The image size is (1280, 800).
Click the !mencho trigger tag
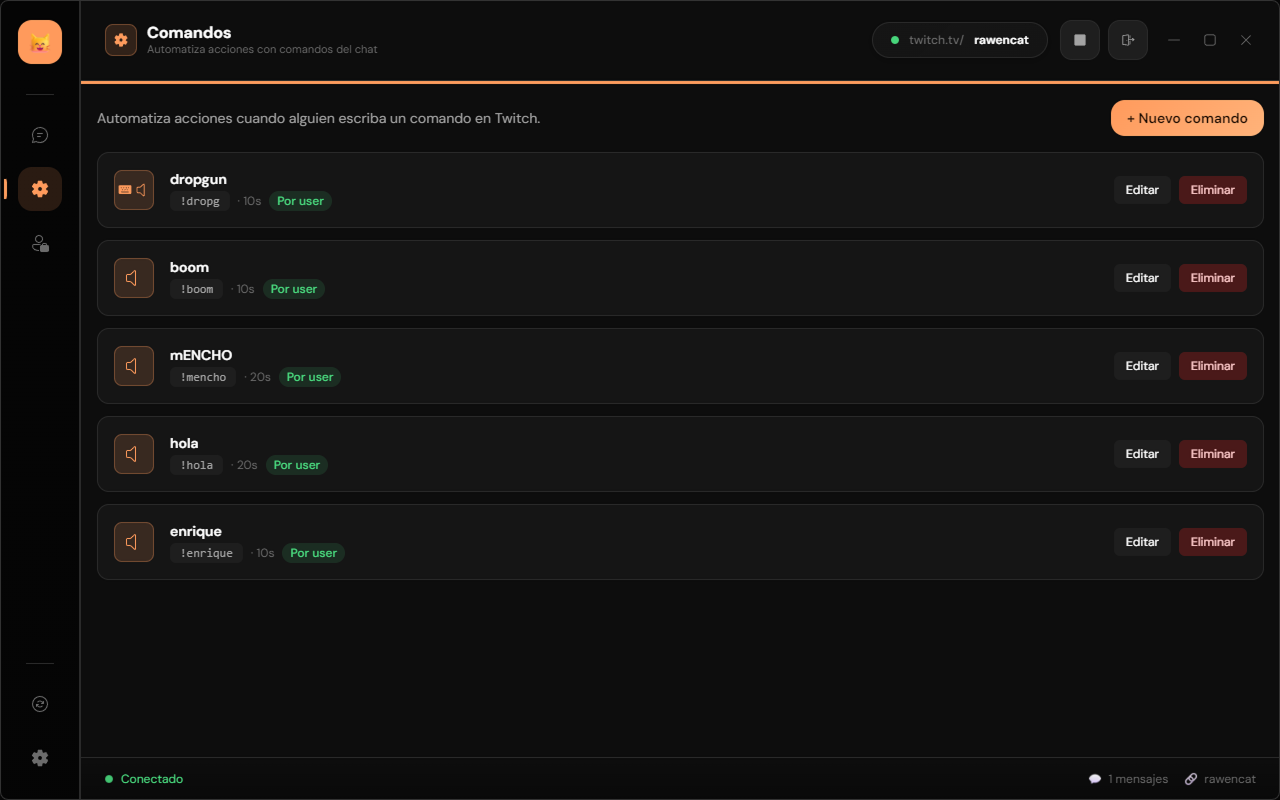pyautogui.click(x=203, y=377)
